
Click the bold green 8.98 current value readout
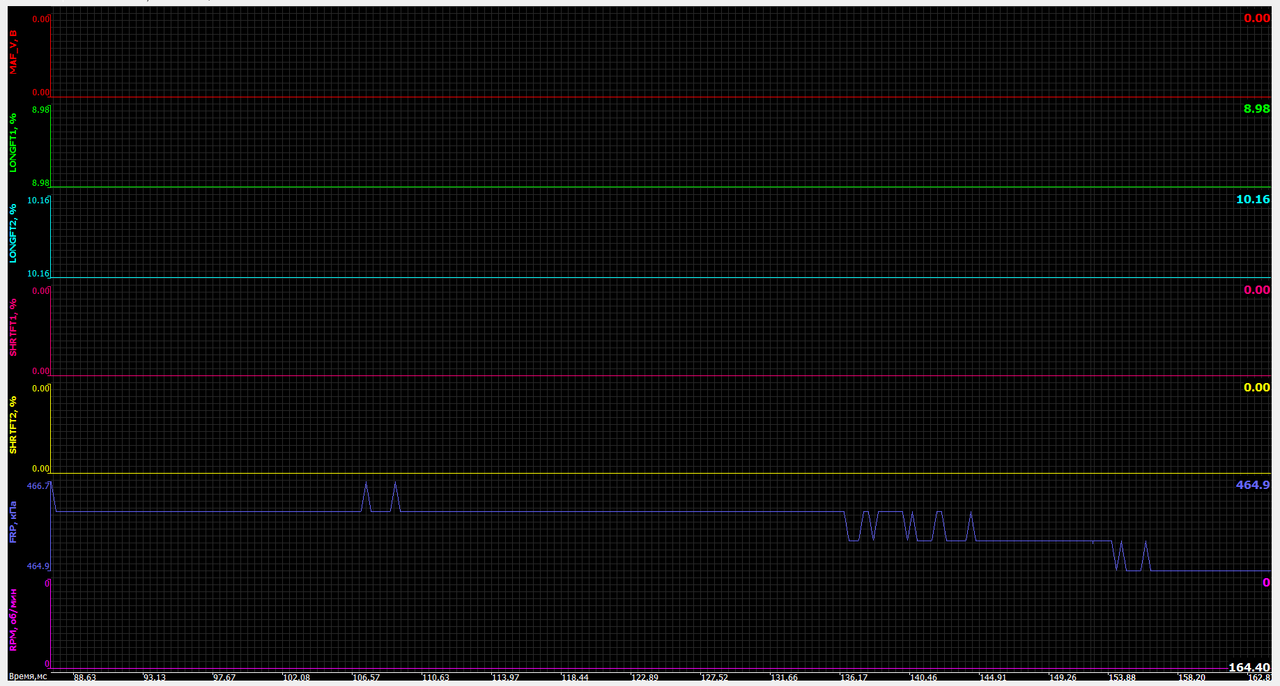click(1256, 108)
